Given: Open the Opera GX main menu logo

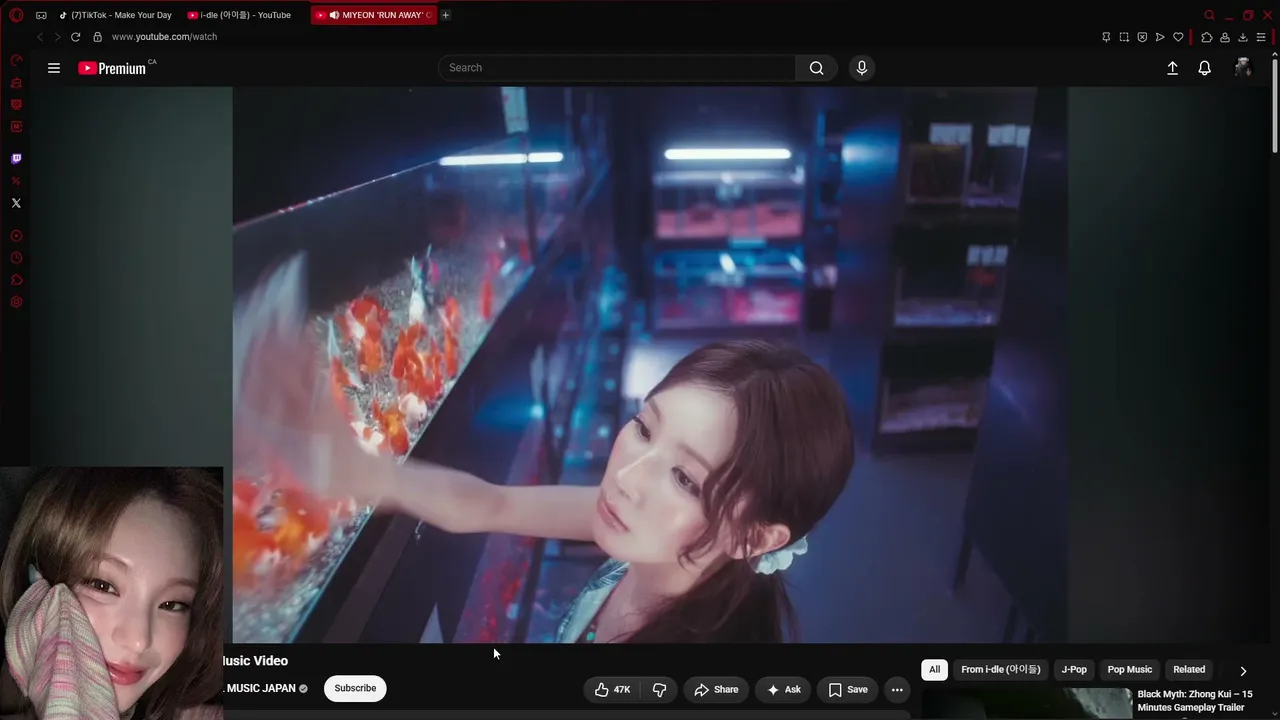Looking at the screenshot, I should [x=16, y=15].
